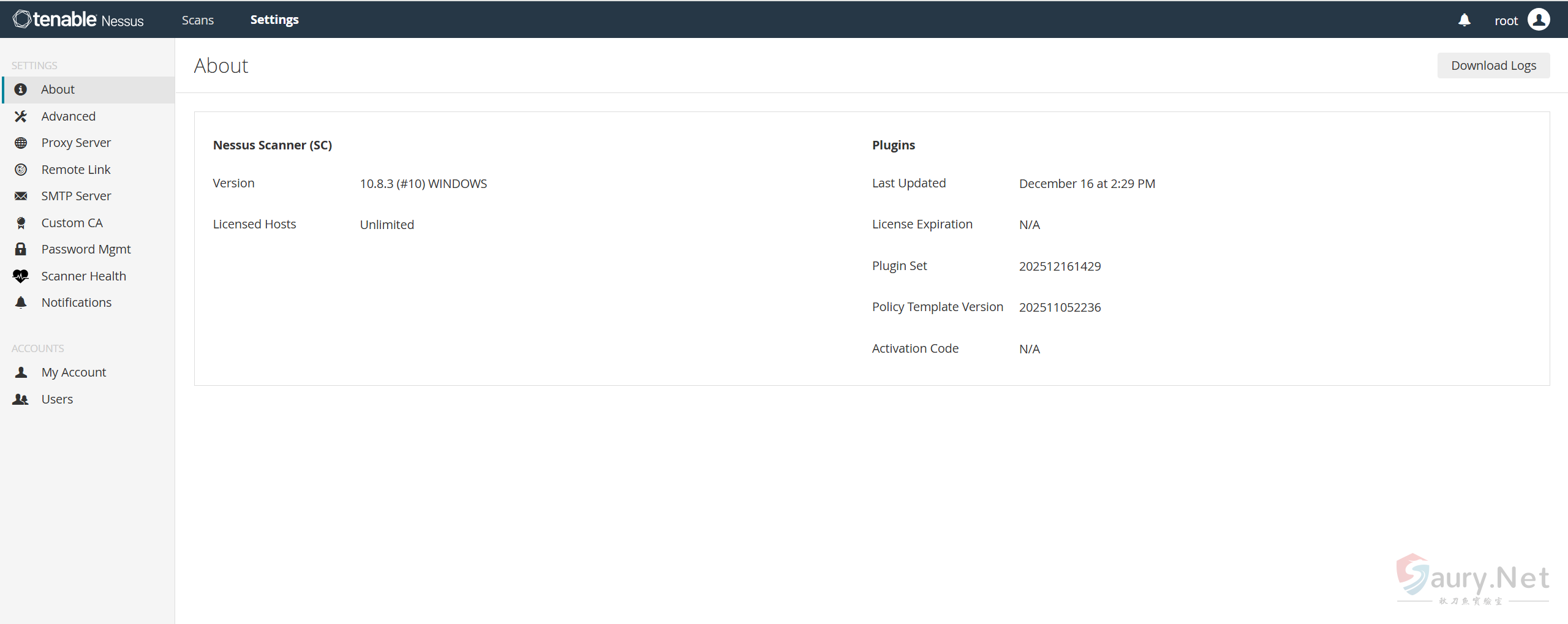Switch to the Settings tab
This screenshot has width=1568, height=624.
tap(274, 20)
